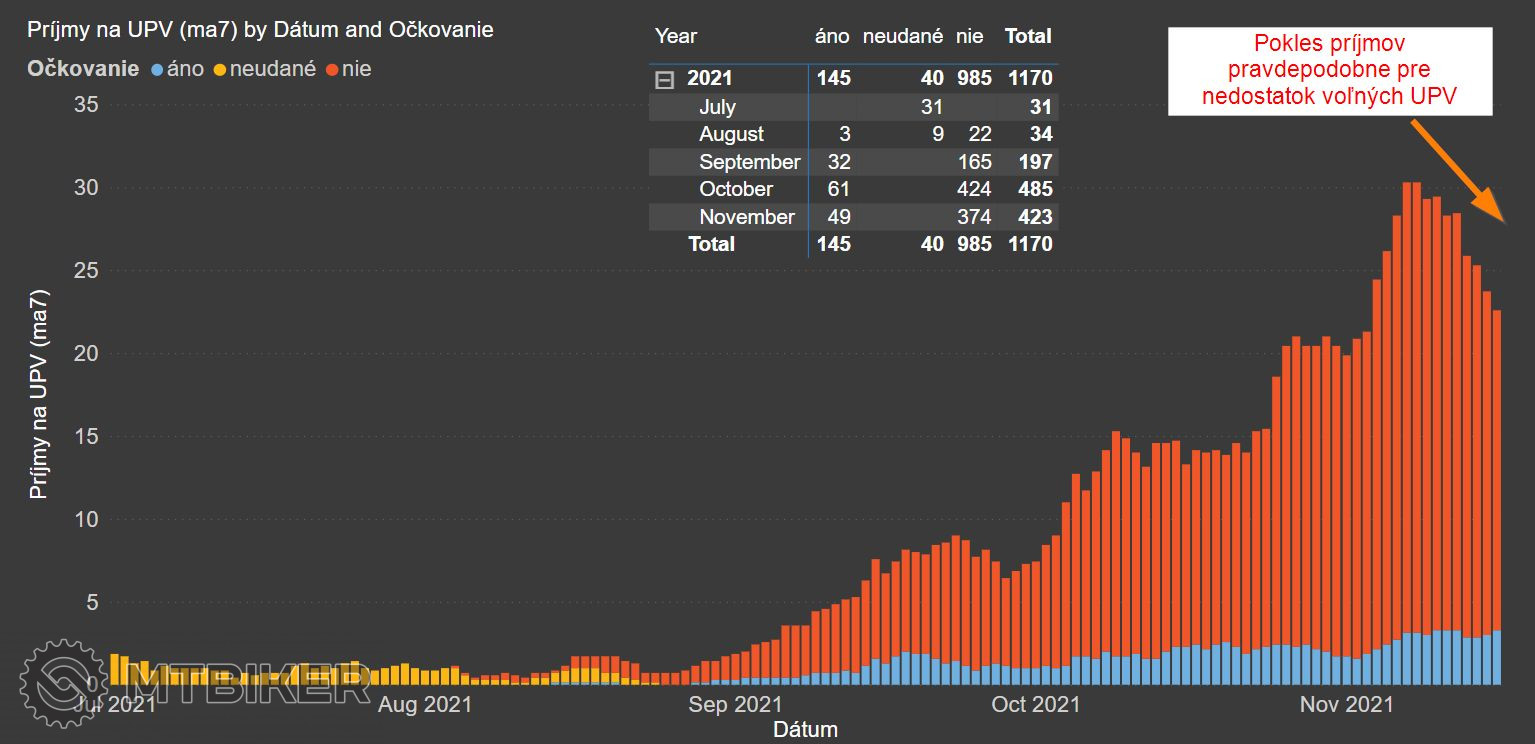1535x744 pixels.
Task: Select the July row in the table
Action: click(x=717, y=107)
